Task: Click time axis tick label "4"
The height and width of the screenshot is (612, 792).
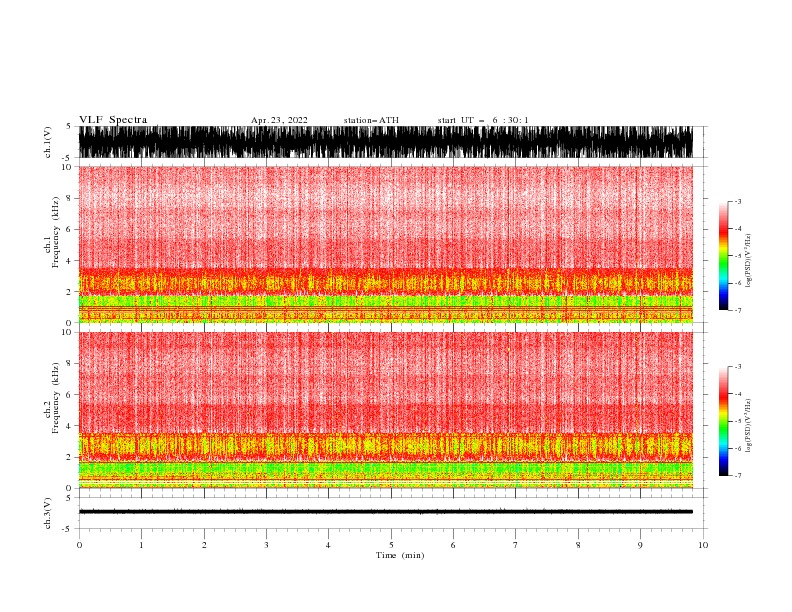Action: 328,545
